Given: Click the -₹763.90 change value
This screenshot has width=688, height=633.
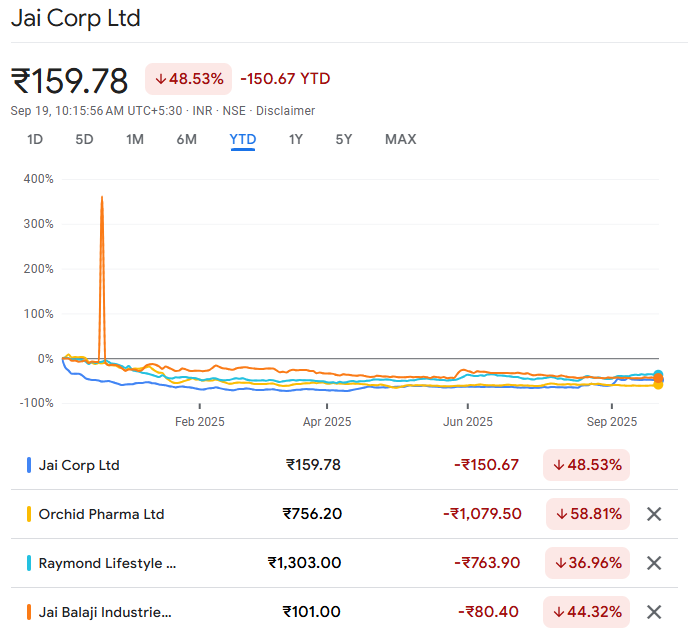Looking at the screenshot, I should tap(487, 563).
